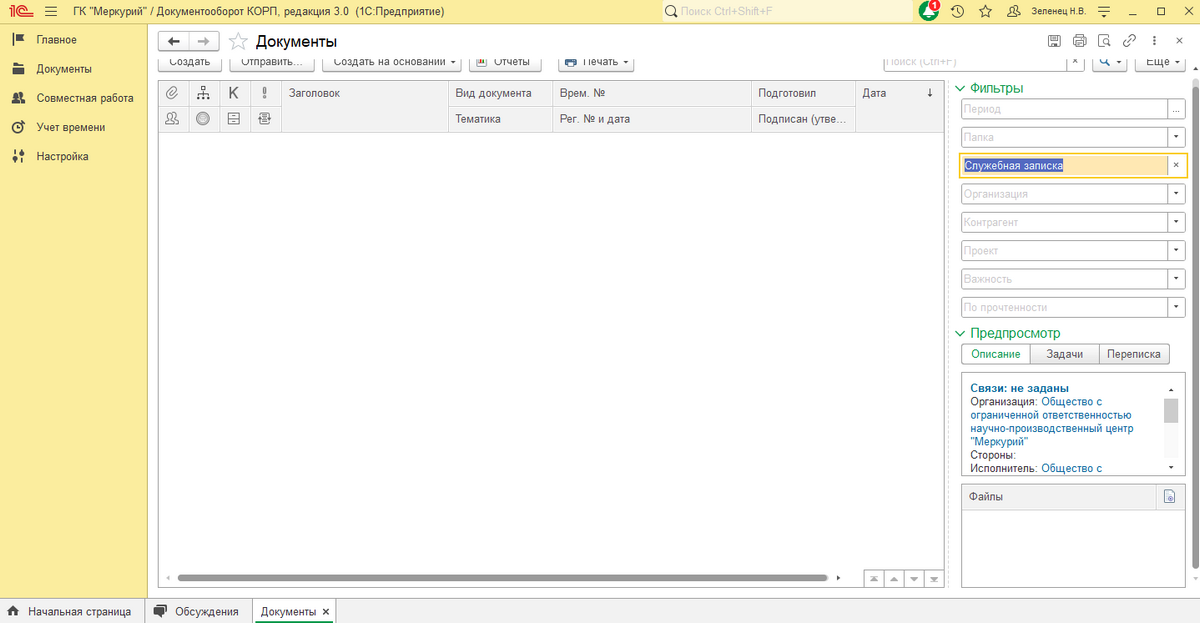Click the printer icon in header
This screenshot has height=623, width=1200.
(1079, 41)
